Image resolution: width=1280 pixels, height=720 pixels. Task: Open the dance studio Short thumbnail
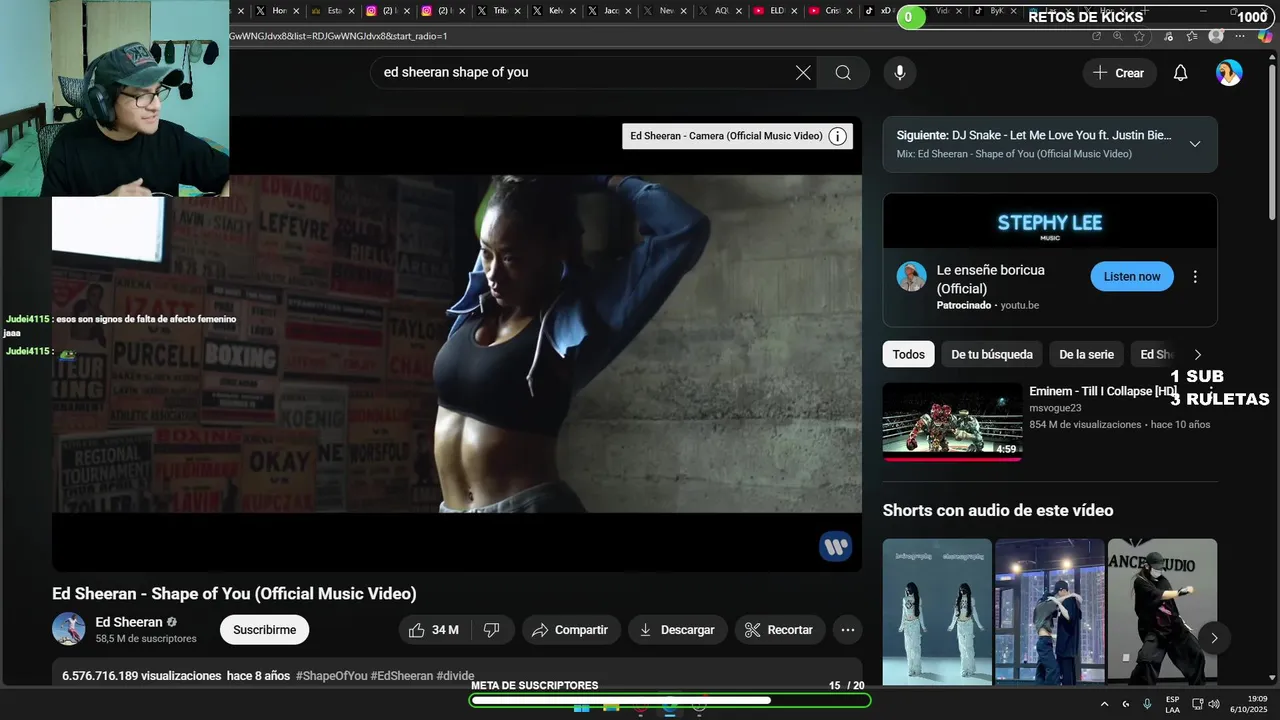coord(1162,612)
